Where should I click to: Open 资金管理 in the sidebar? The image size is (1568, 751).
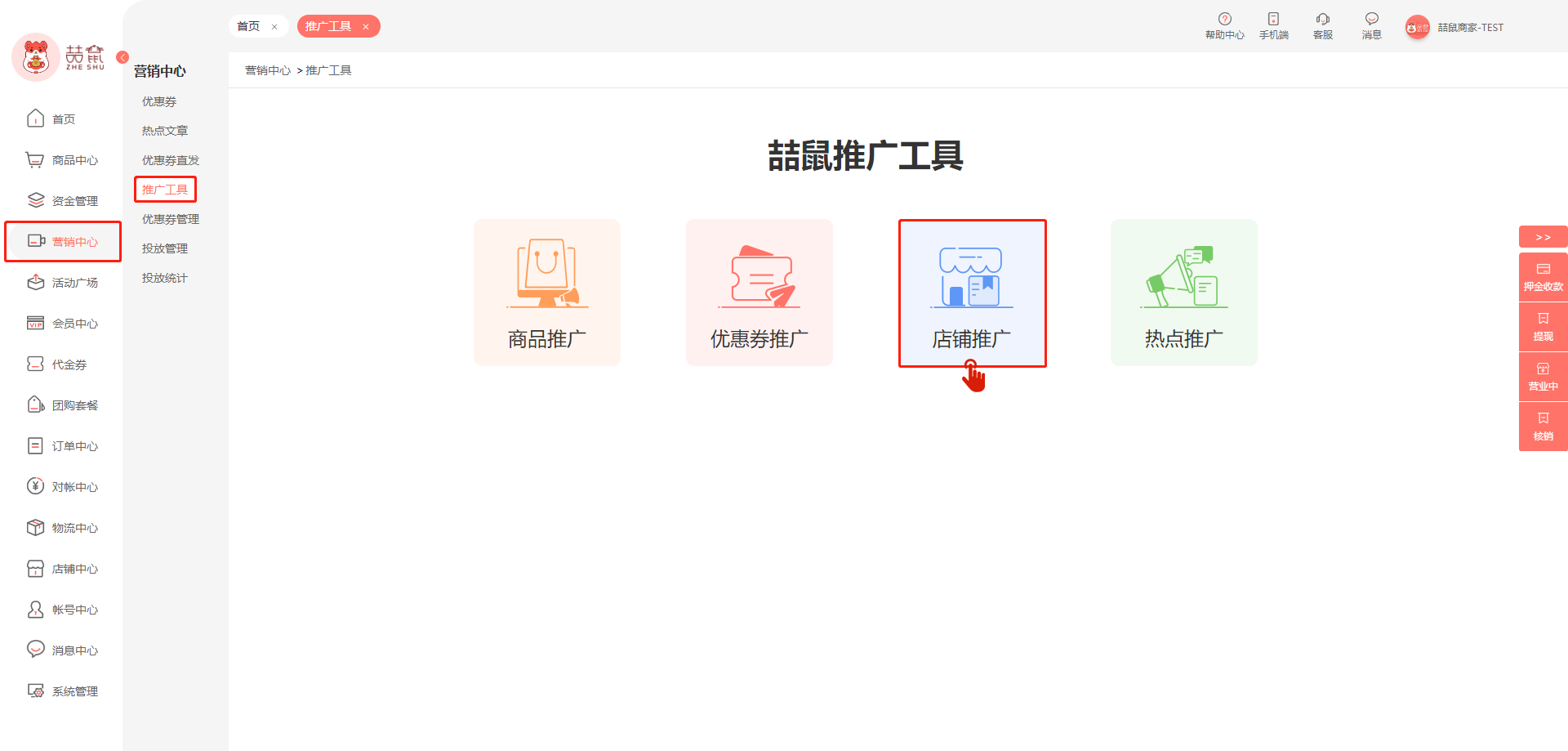[63, 201]
